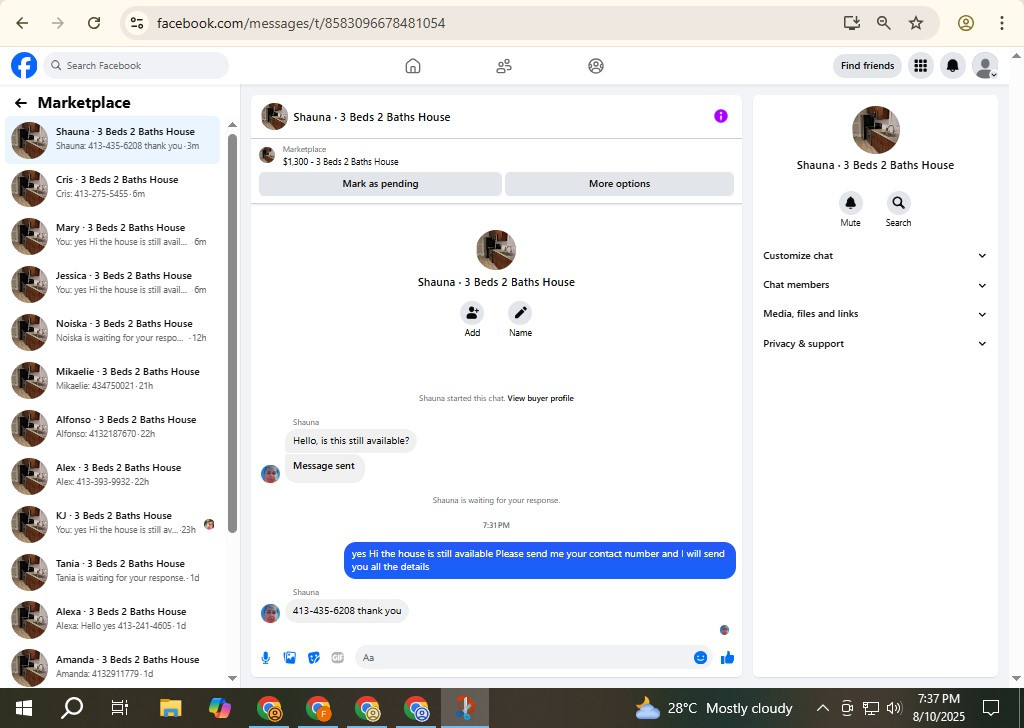Open Jessica conversation in list
Screen dimensions: 1024x728
coord(112,283)
